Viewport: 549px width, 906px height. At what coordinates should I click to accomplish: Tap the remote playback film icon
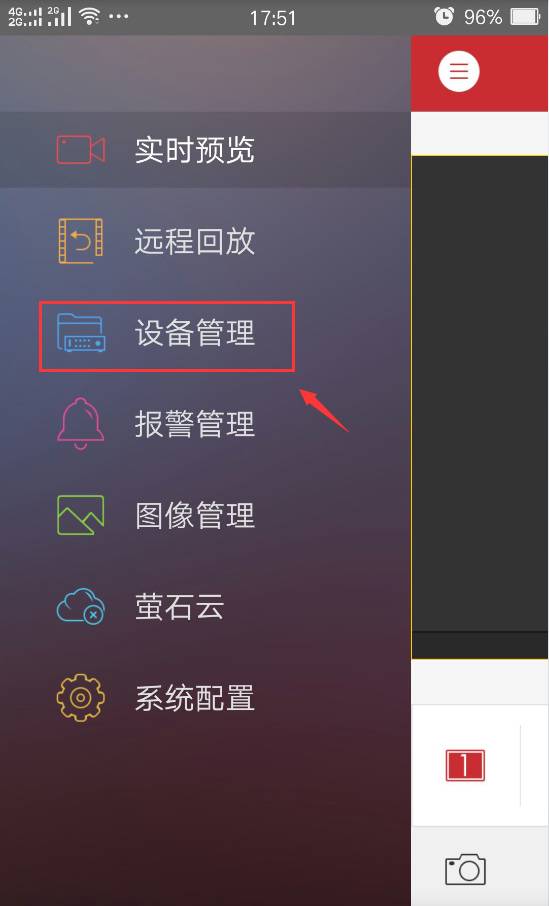pyautogui.click(x=80, y=240)
